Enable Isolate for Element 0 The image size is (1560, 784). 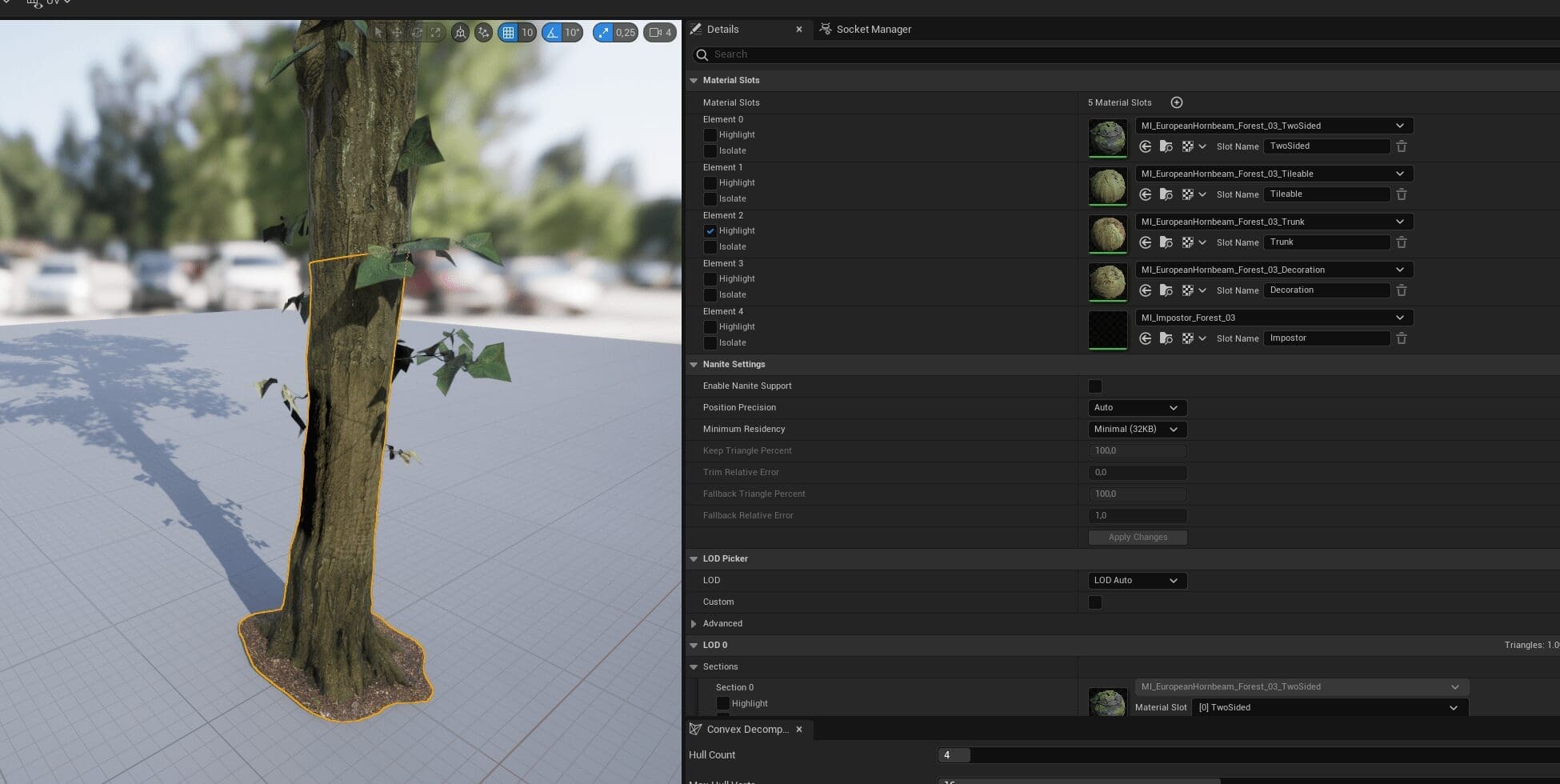click(710, 151)
